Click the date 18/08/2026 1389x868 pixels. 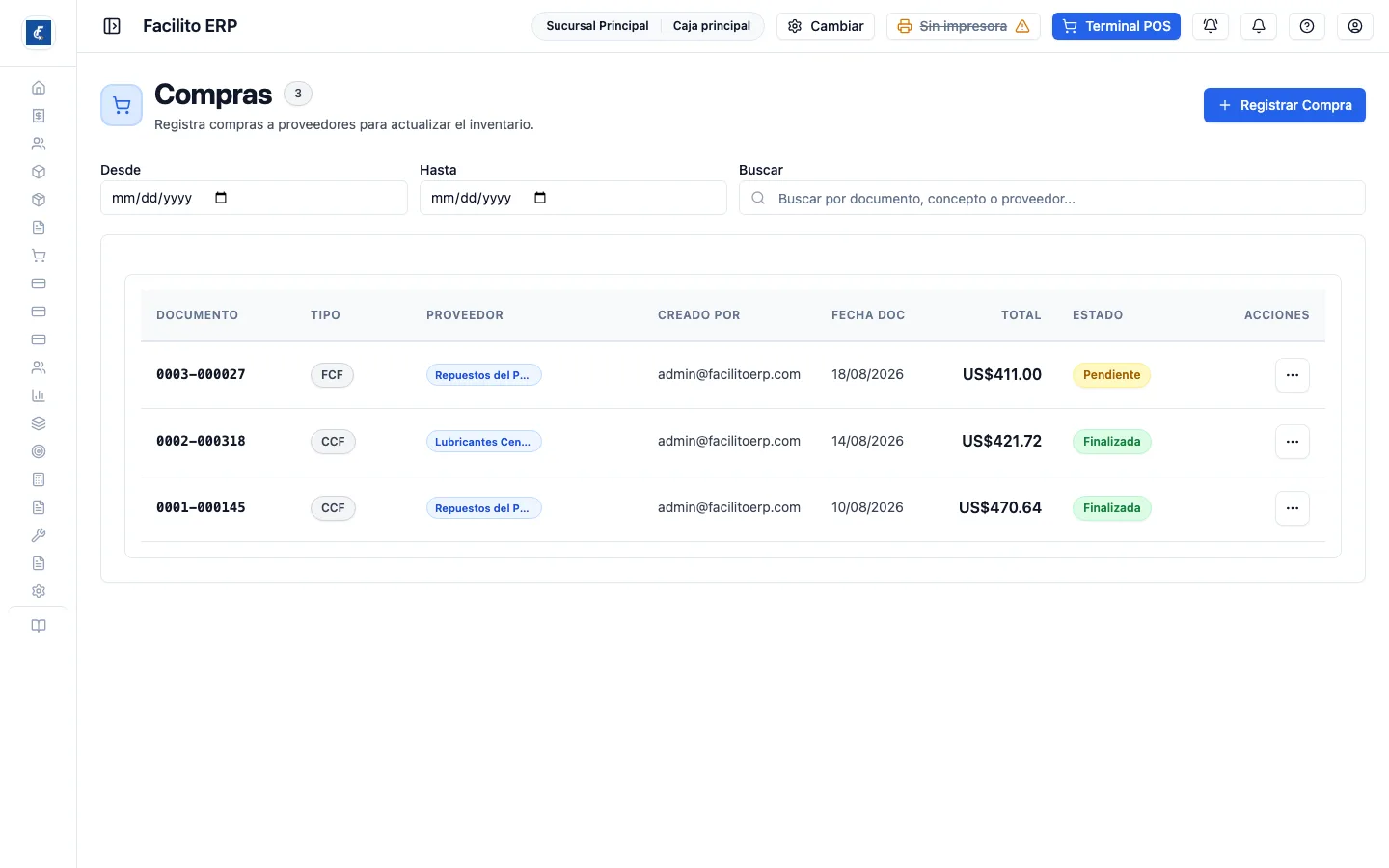click(867, 374)
